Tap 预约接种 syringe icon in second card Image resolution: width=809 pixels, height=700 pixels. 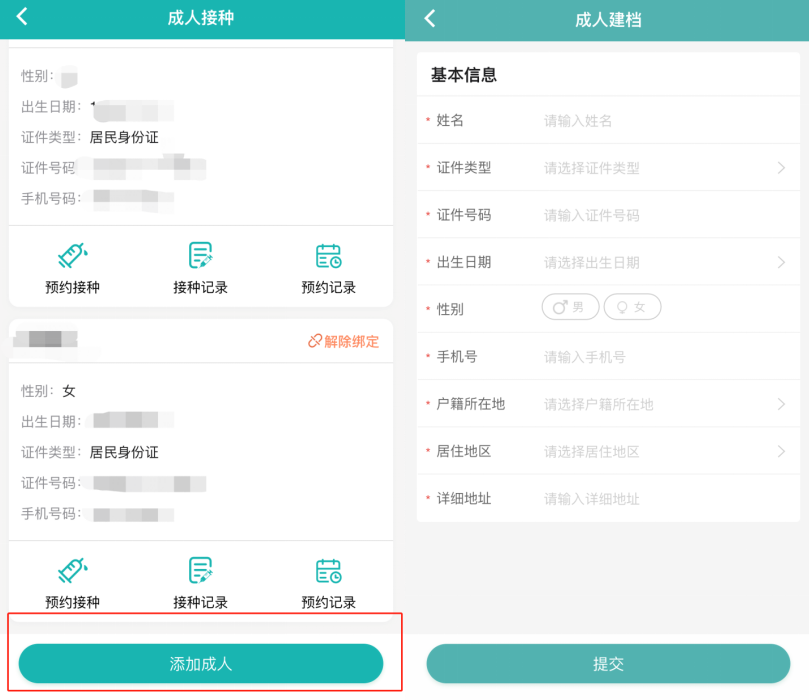[73, 571]
